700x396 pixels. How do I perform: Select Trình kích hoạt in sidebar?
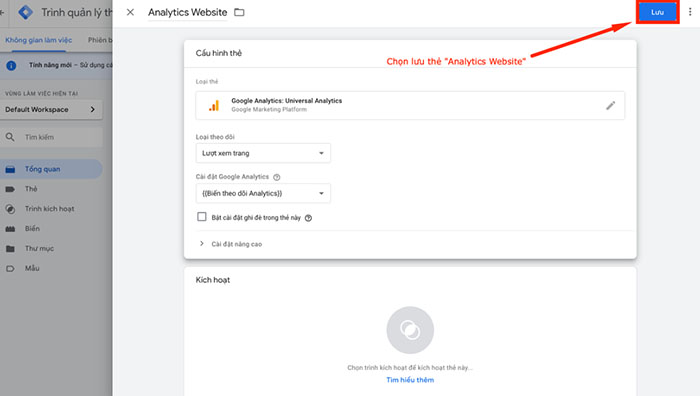[50, 209]
